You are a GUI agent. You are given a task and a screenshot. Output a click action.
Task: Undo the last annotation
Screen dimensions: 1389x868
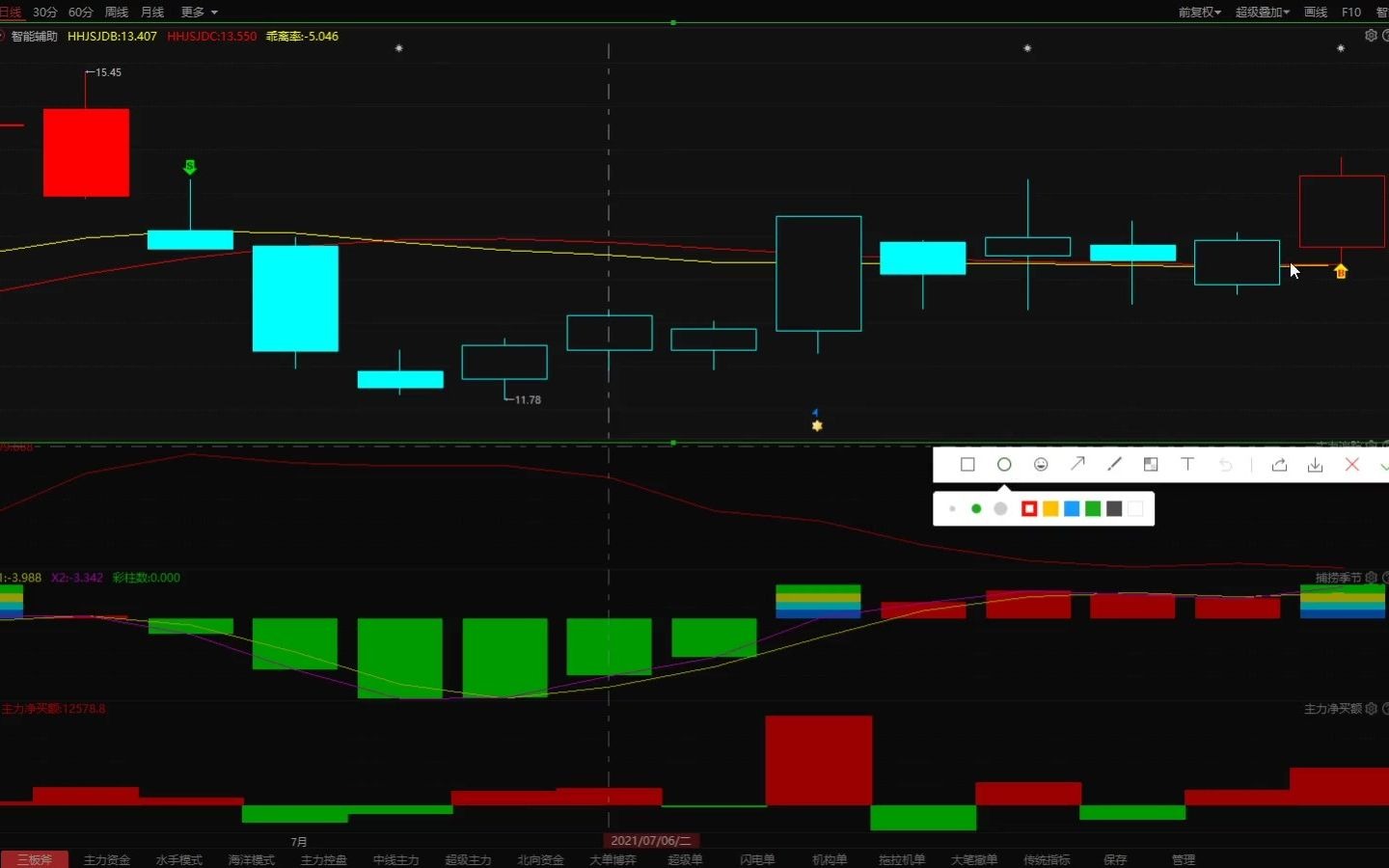tap(1225, 465)
